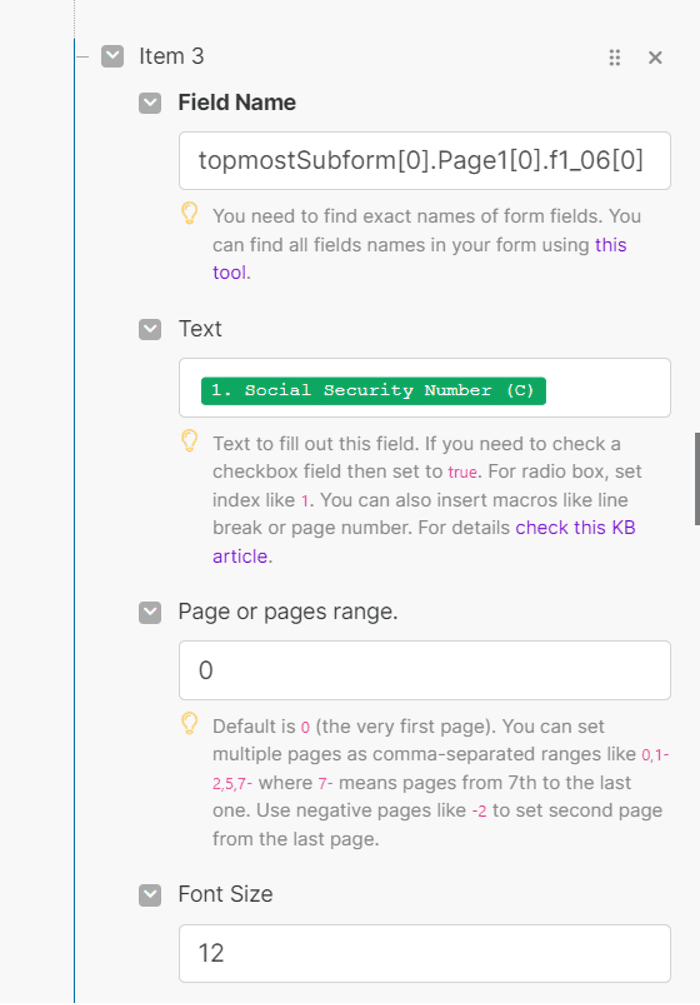This screenshot has height=1005, width=700.
Task: Remove Item 3 with the X icon
Action: click(x=655, y=58)
